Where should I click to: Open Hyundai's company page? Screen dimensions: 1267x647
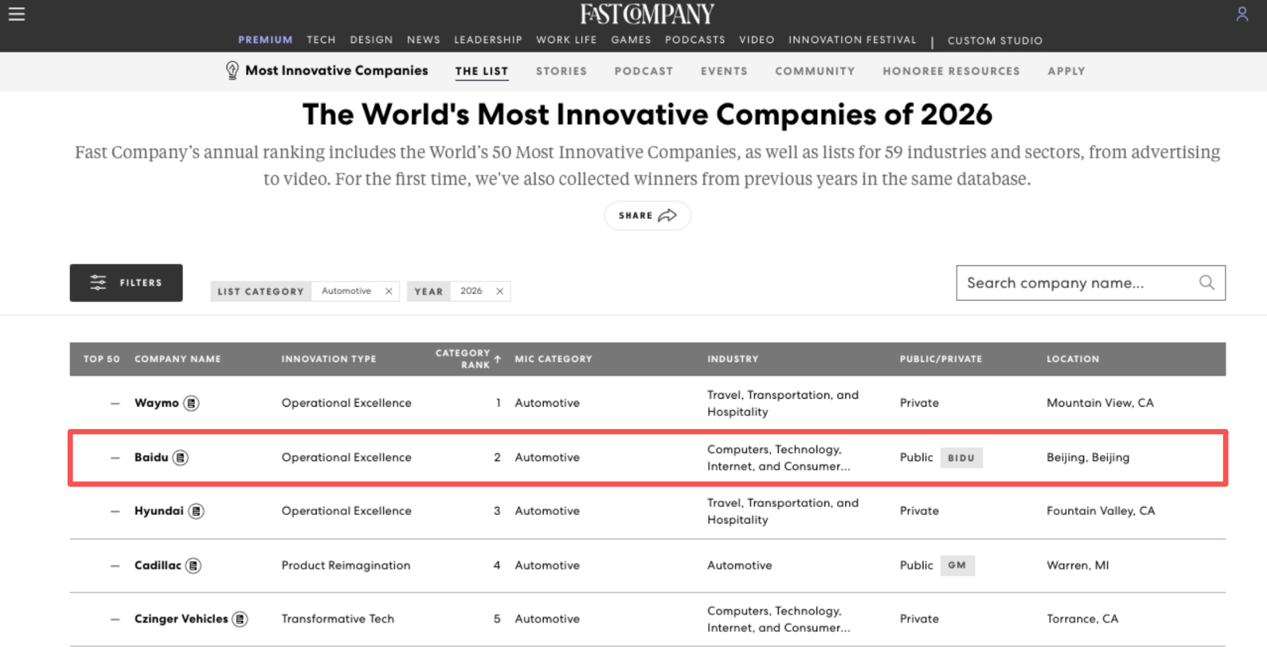click(158, 511)
